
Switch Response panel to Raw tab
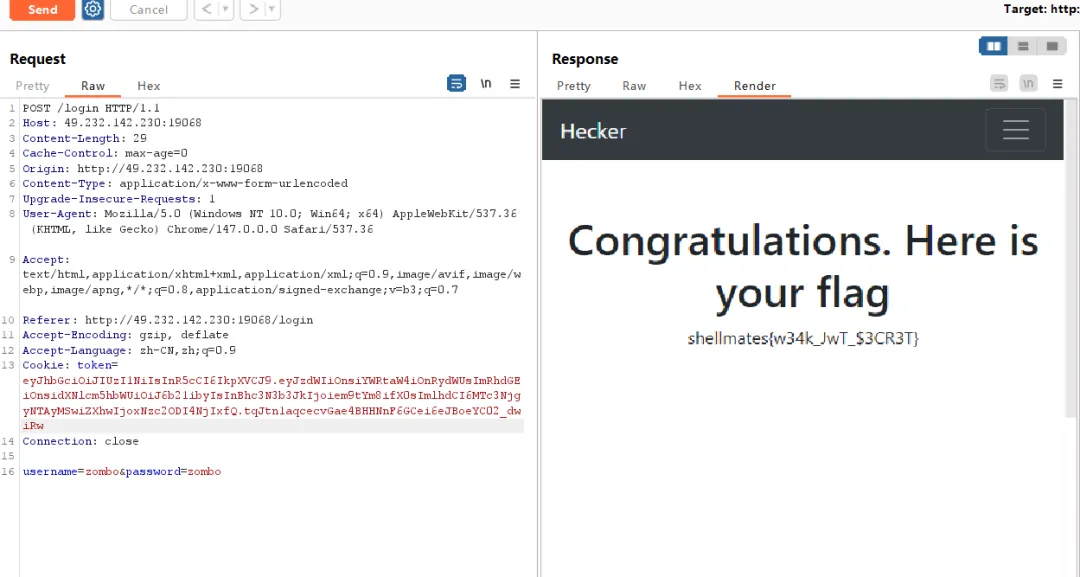(634, 86)
